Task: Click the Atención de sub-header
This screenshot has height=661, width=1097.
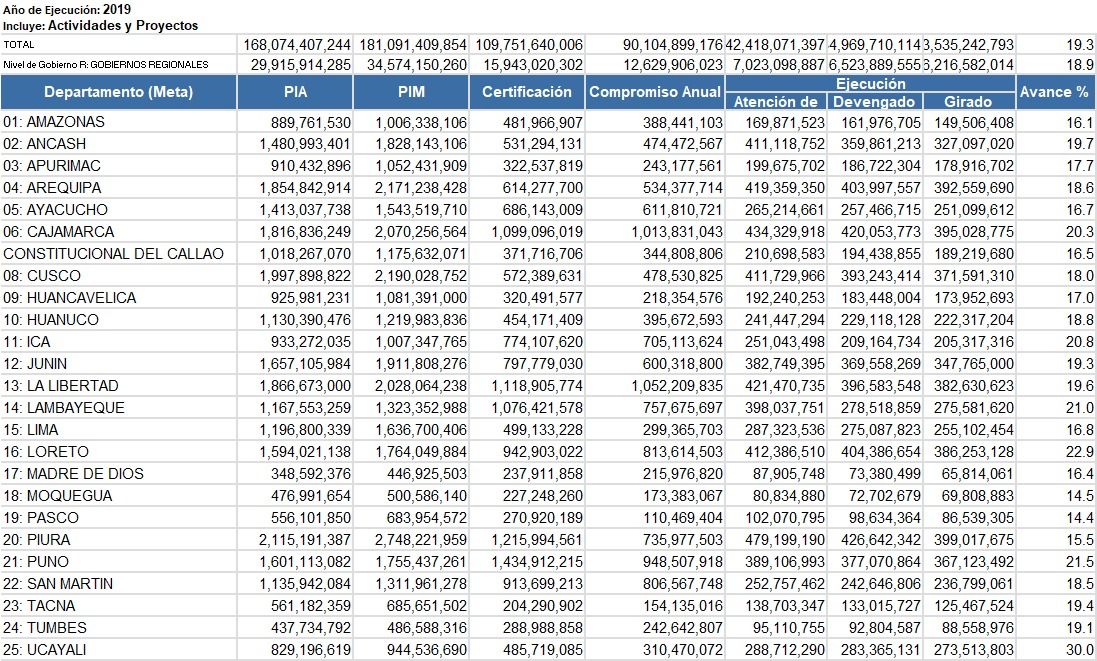Action: (x=776, y=101)
